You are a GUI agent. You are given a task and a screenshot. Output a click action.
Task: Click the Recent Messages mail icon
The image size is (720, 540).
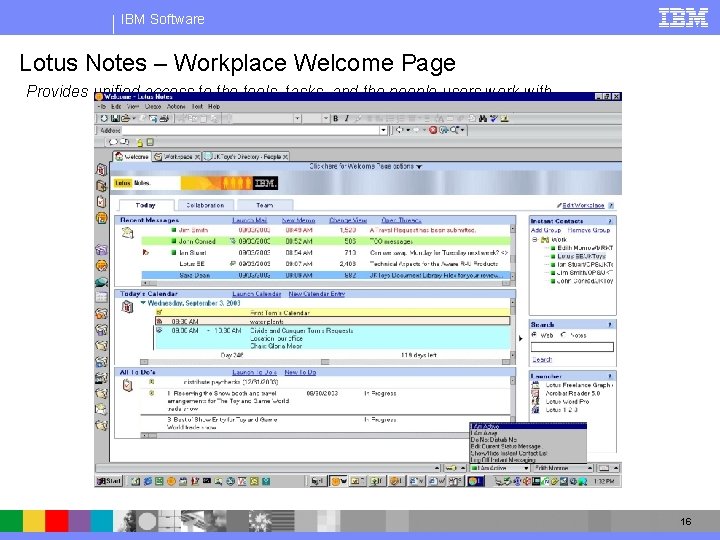128,233
